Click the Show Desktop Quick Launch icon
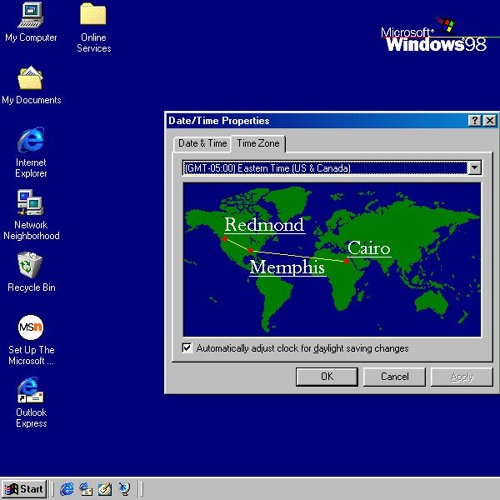 [105, 489]
